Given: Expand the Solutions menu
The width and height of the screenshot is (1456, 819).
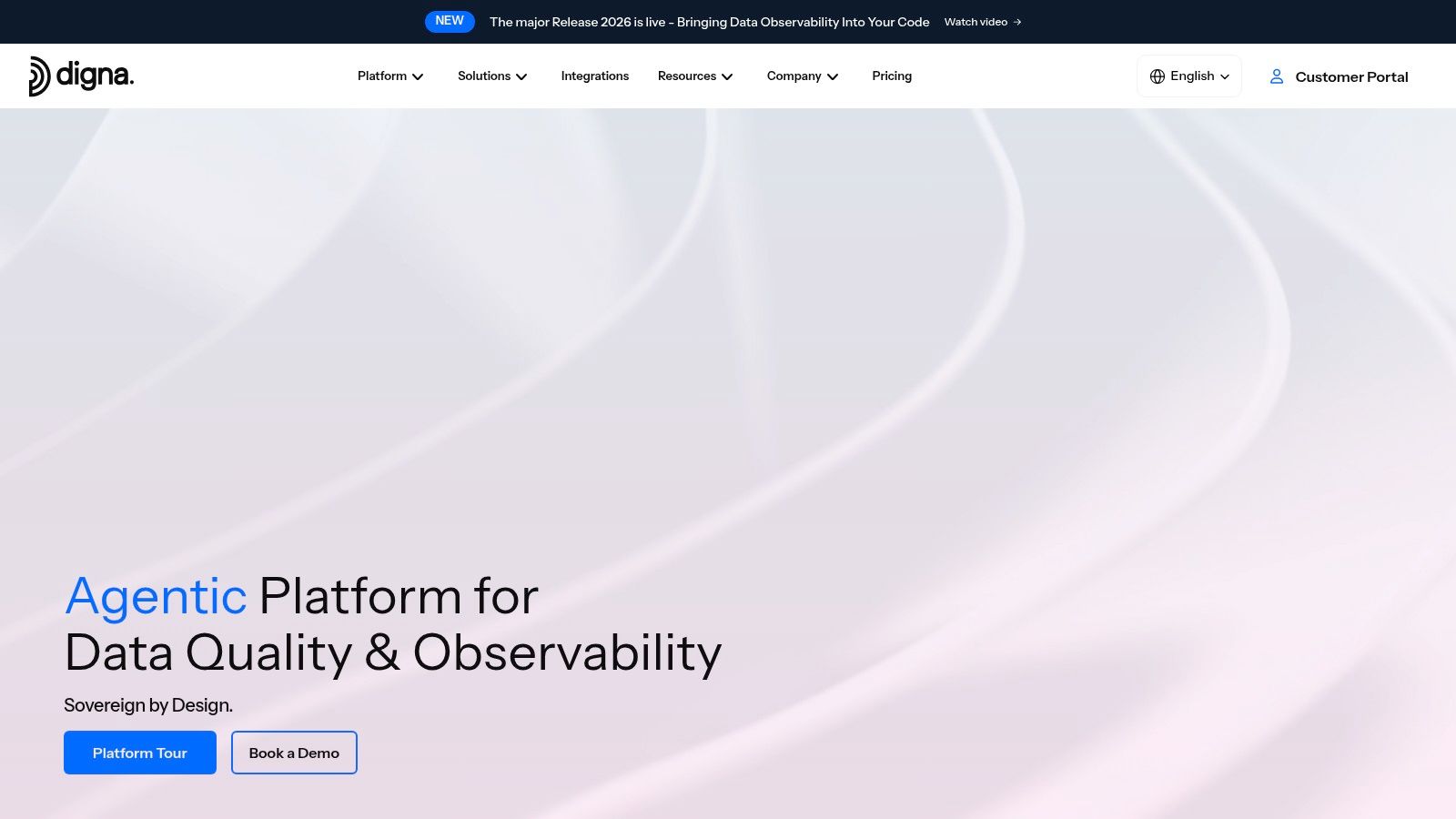Looking at the screenshot, I should [x=492, y=76].
